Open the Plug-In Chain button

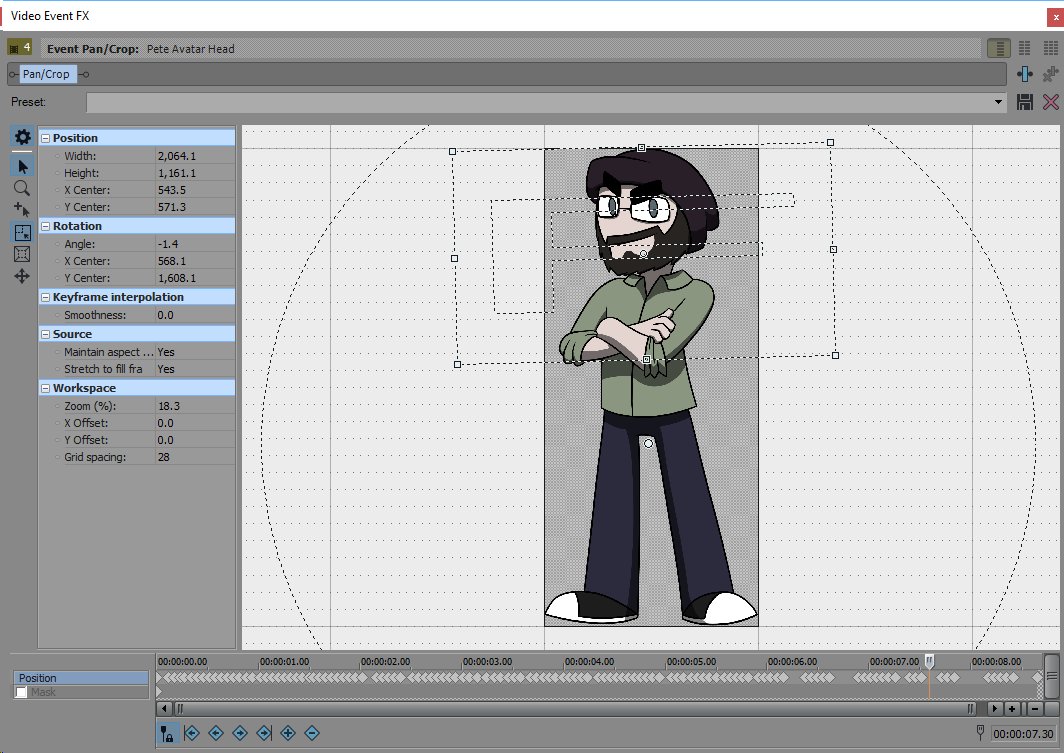click(1025, 74)
